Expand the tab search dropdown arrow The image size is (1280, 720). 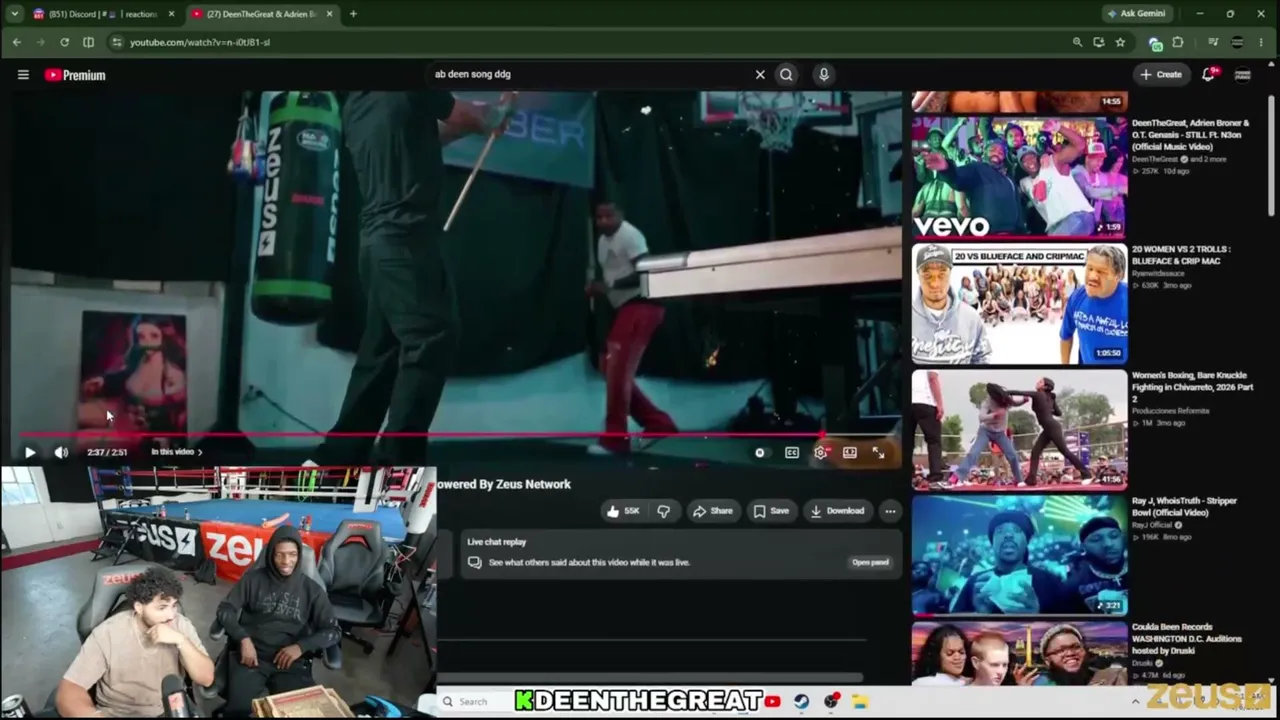pyautogui.click(x=14, y=14)
